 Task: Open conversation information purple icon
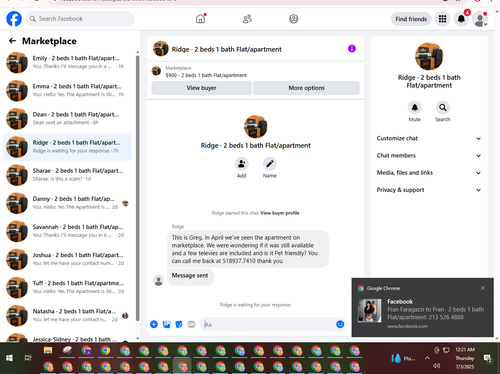point(352,49)
